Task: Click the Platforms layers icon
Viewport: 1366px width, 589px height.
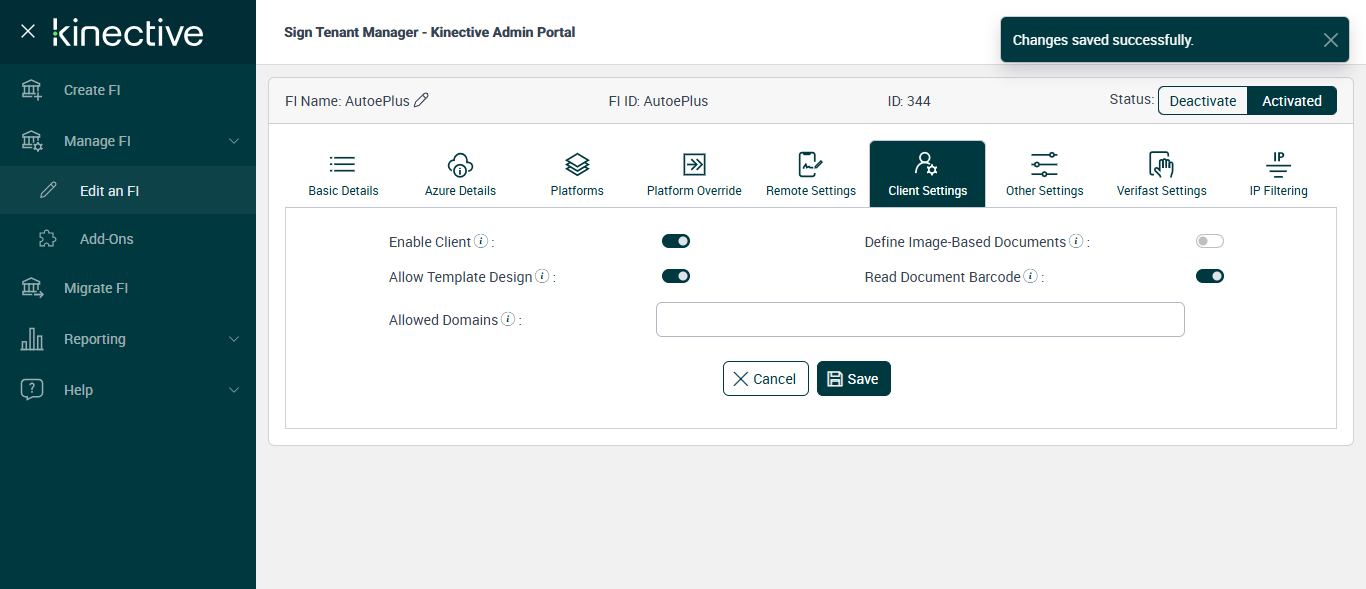Action: point(577,164)
